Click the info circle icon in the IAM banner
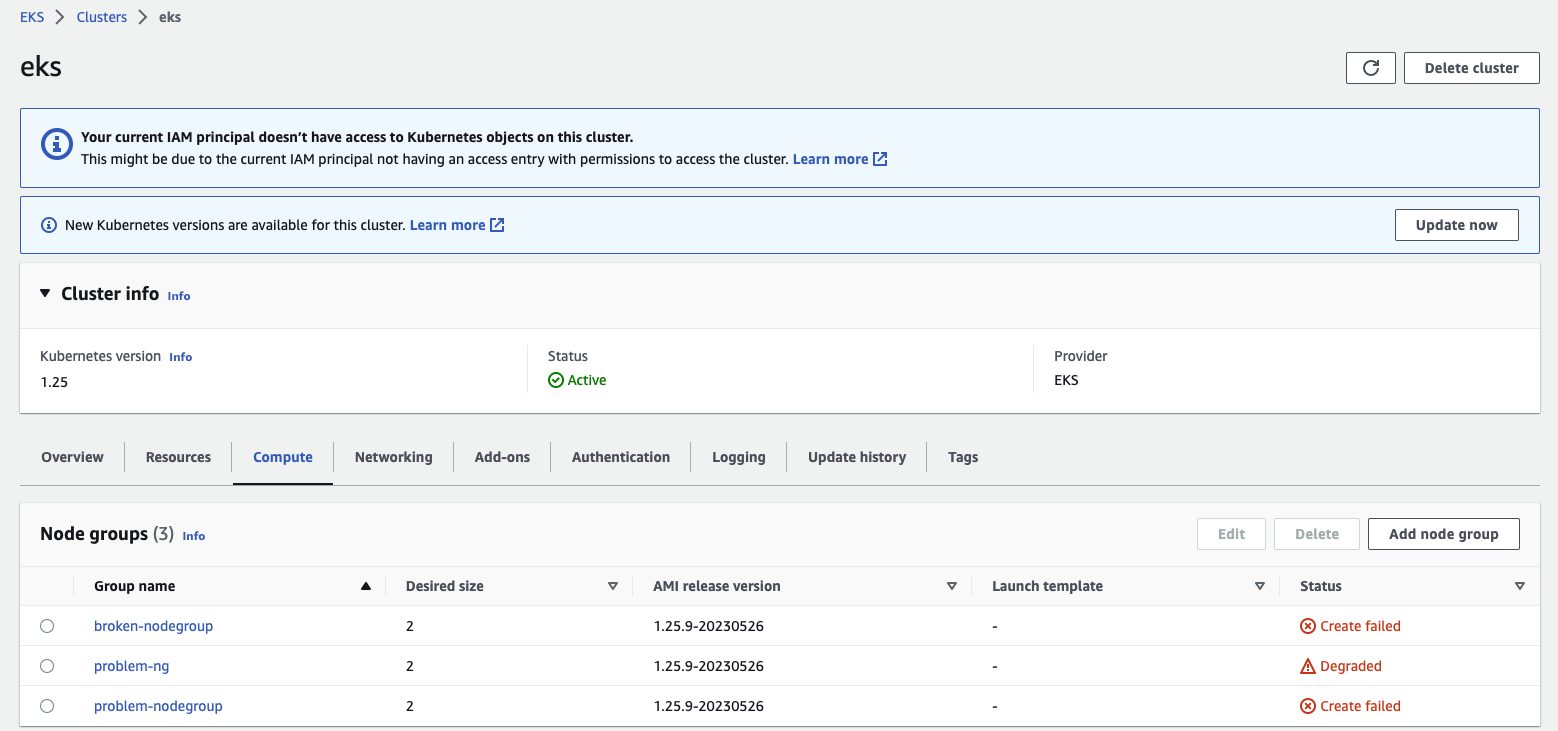Image resolution: width=1558 pixels, height=731 pixels. point(57,143)
